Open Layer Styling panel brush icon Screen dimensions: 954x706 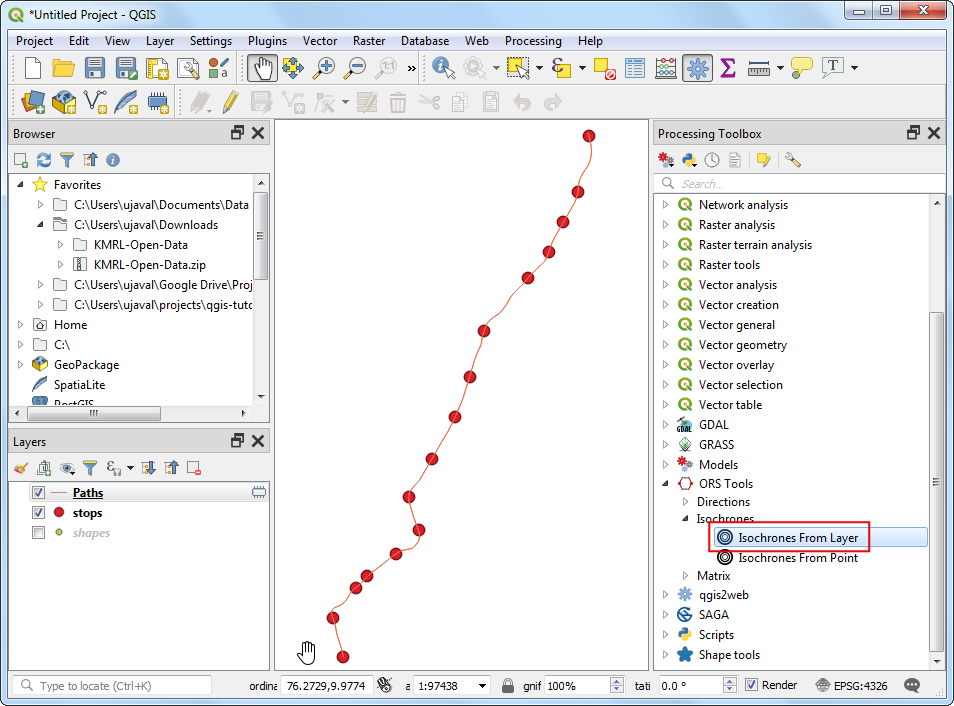21,468
